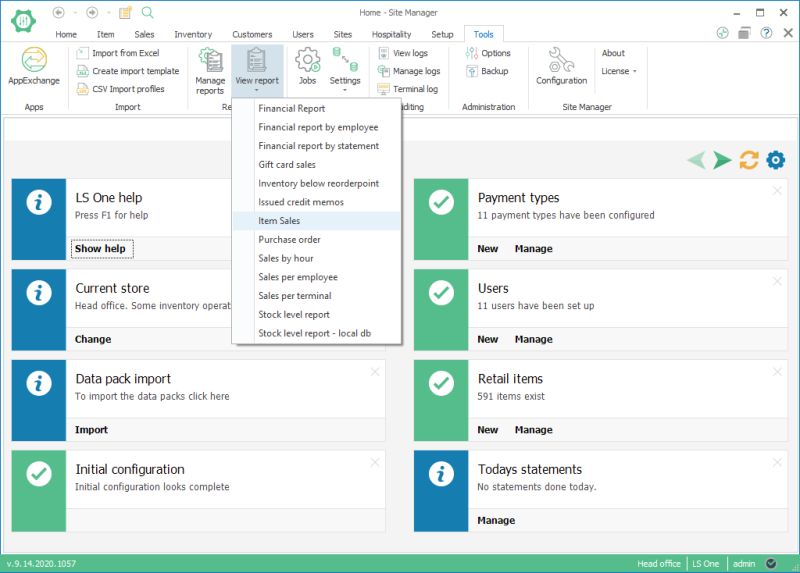The height and width of the screenshot is (573, 800).
Task: Click New under Retail items
Action: pos(487,430)
